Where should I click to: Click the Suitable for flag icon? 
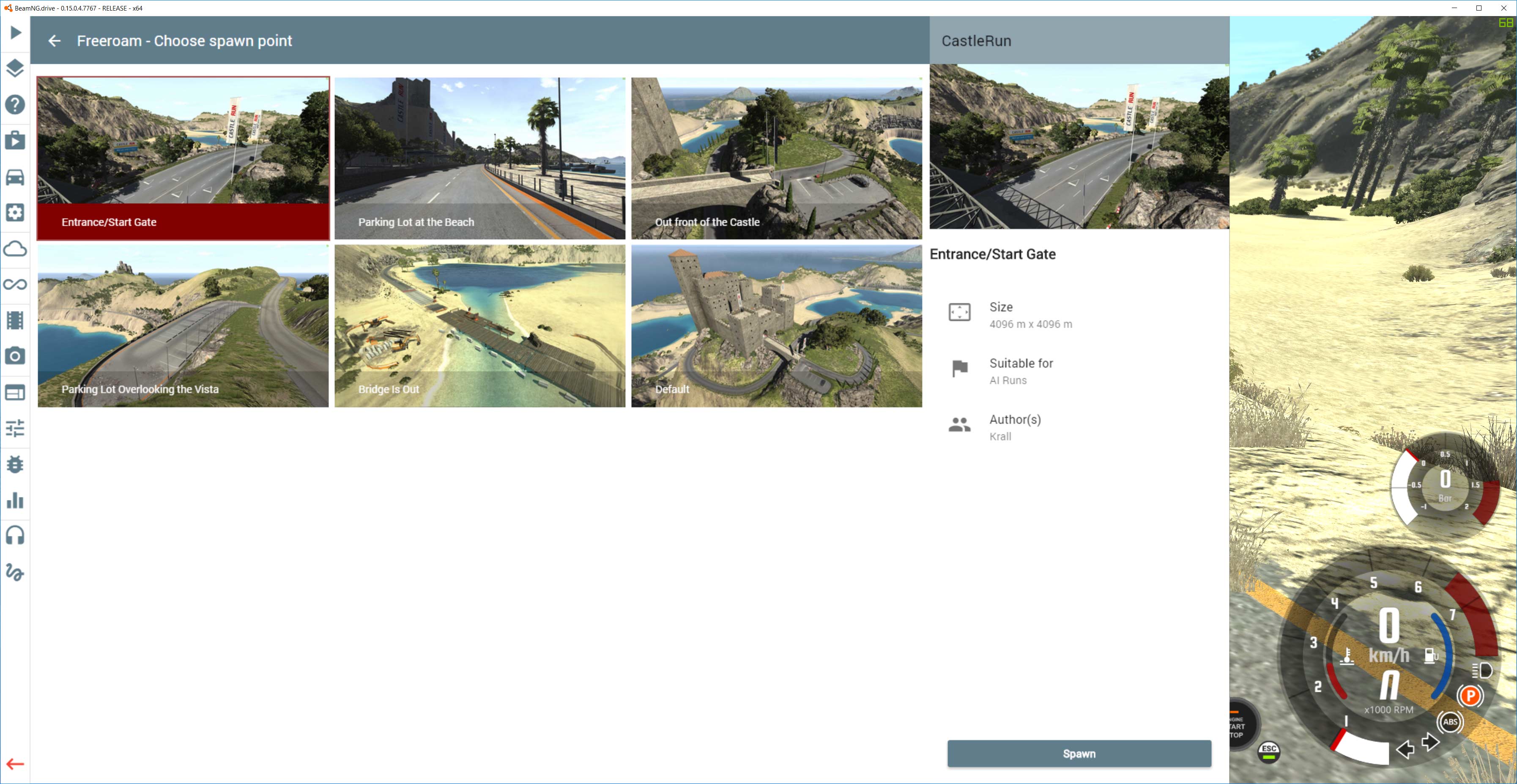[x=960, y=369]
